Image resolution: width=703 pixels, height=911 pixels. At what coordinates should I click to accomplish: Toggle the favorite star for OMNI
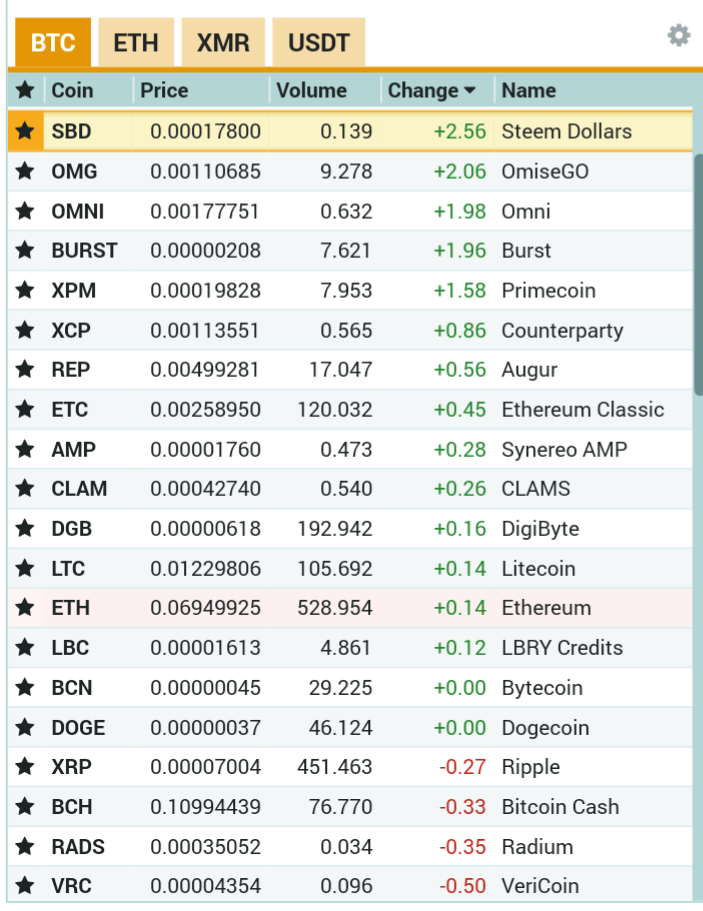(25, 211)
